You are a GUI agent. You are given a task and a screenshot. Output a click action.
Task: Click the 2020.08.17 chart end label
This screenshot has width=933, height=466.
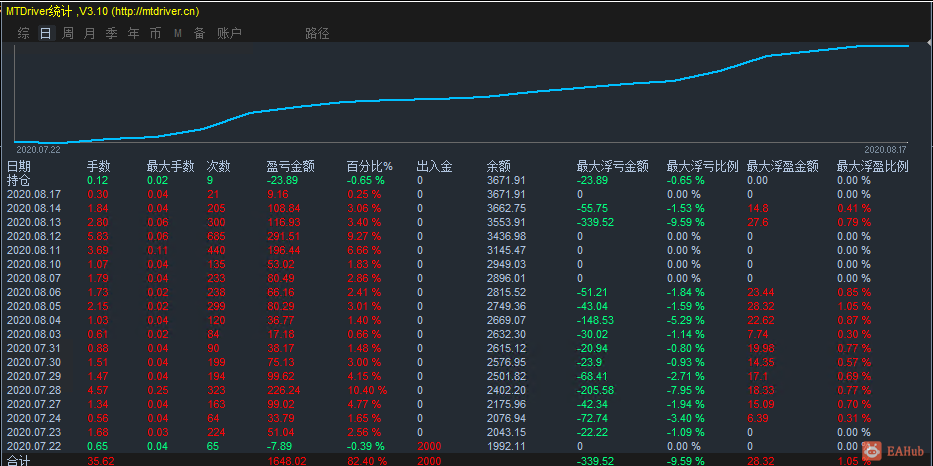point(885,149)
